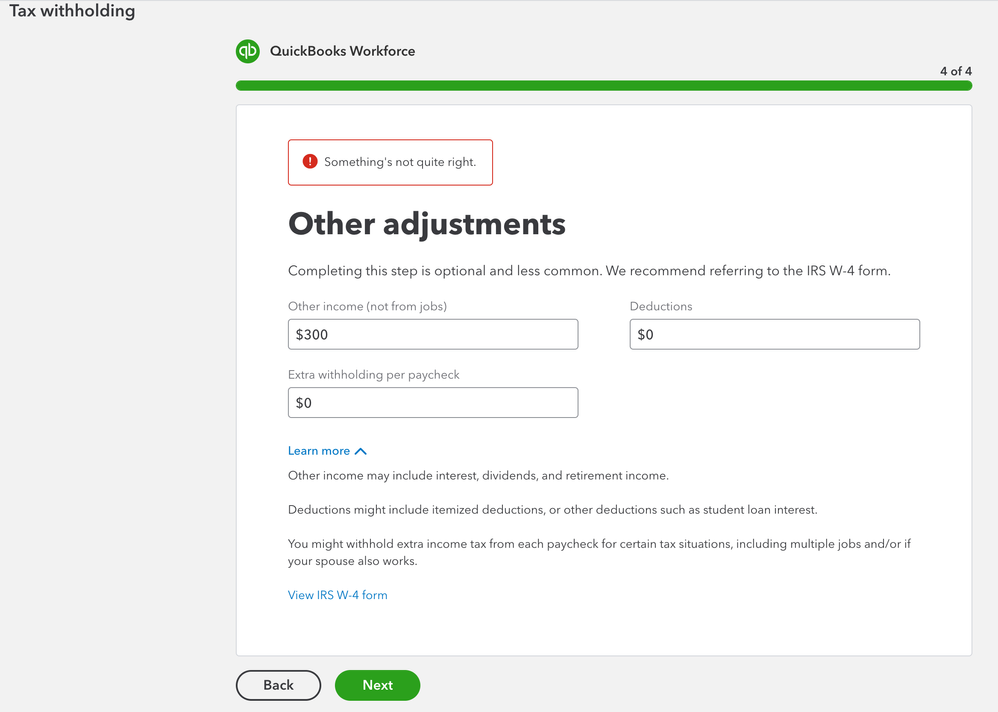Image resolution: width=998 pixels, height=712 pixels.
Task: Click the Extra withholding per paycheck label
Action: point(374,375)
